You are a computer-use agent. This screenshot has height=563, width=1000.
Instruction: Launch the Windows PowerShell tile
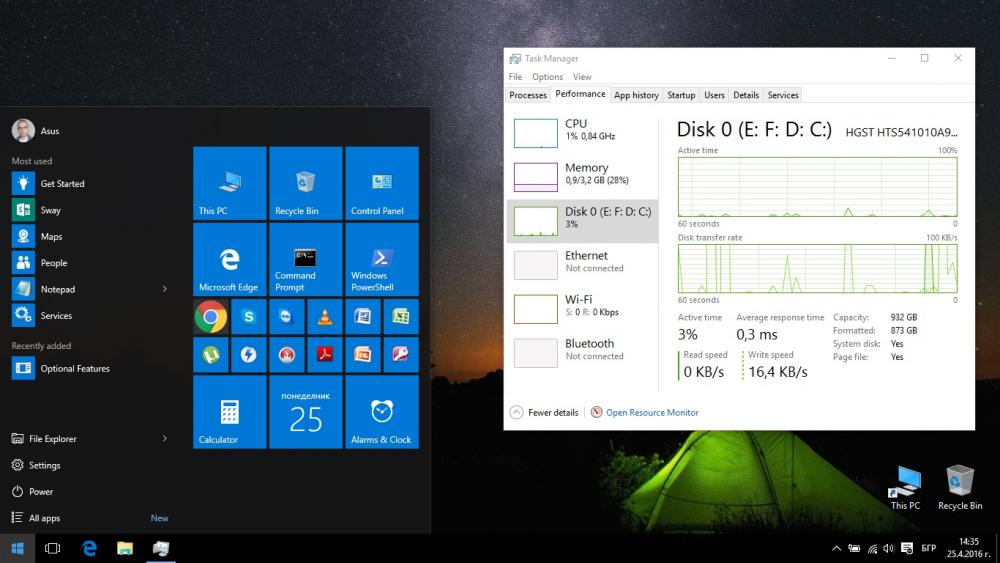tap(382, 260)
